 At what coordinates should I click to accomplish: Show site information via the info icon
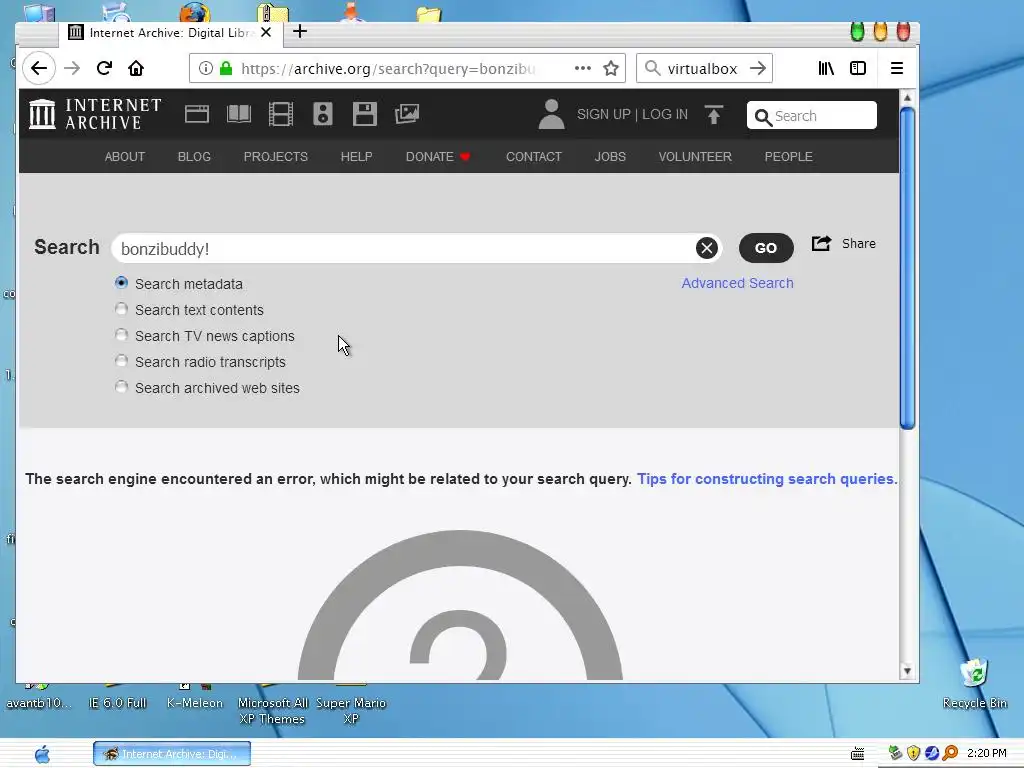click(x=206, y=68)
